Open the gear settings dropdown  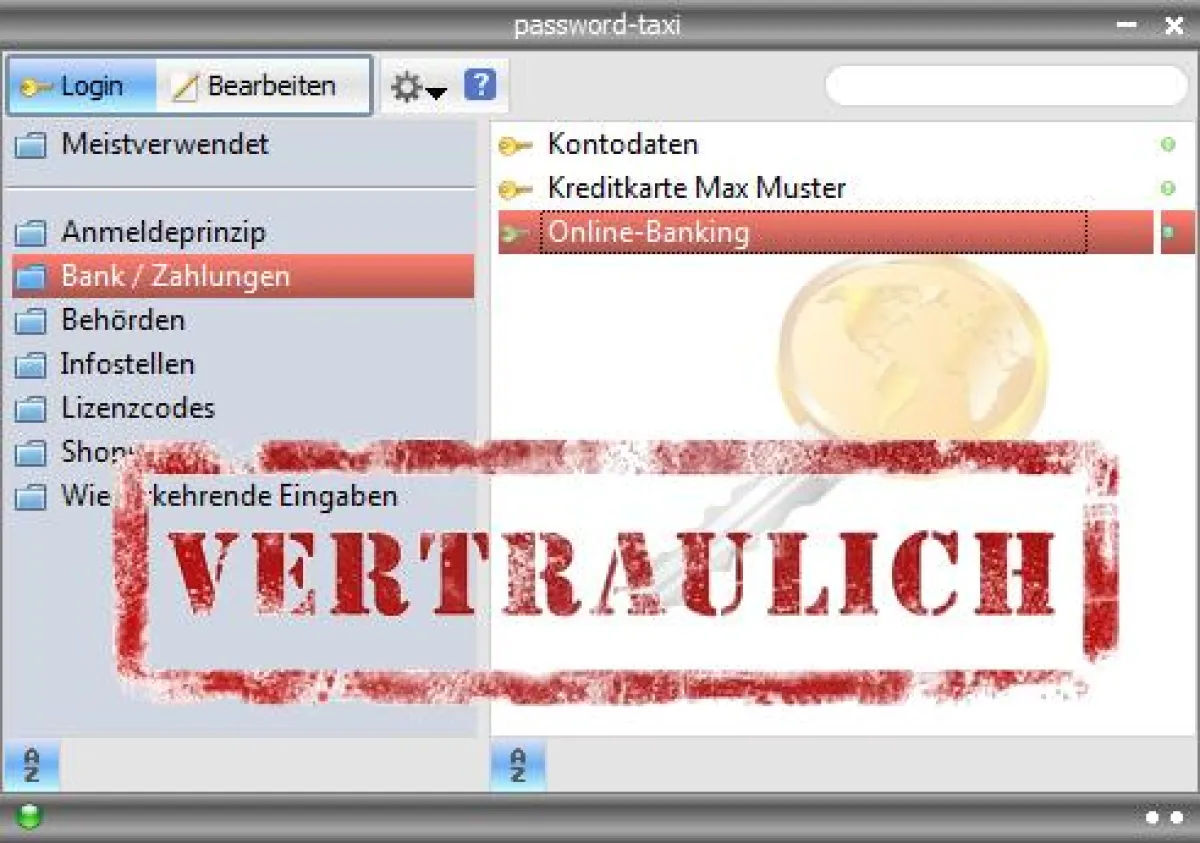417,87
